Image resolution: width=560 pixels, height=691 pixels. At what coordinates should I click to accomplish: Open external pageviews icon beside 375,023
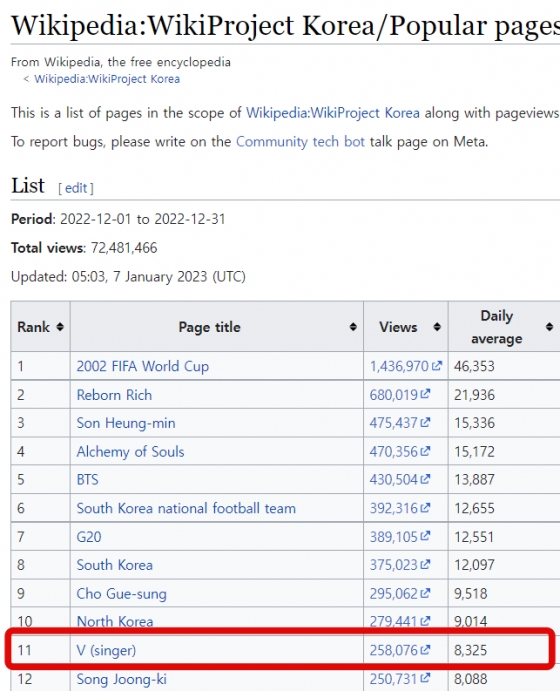click(x=425, y=565)
